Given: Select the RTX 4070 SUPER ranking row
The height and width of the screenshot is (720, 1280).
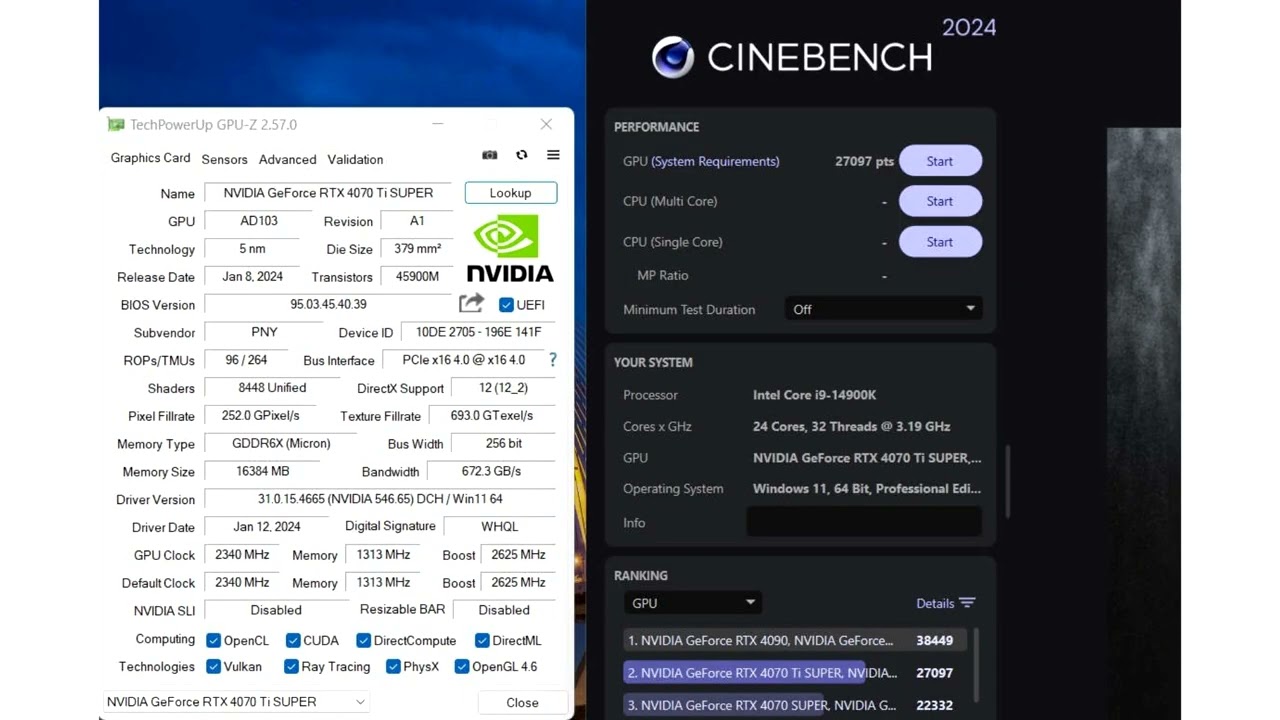Looking at the screenshot, I should [795, 705].
